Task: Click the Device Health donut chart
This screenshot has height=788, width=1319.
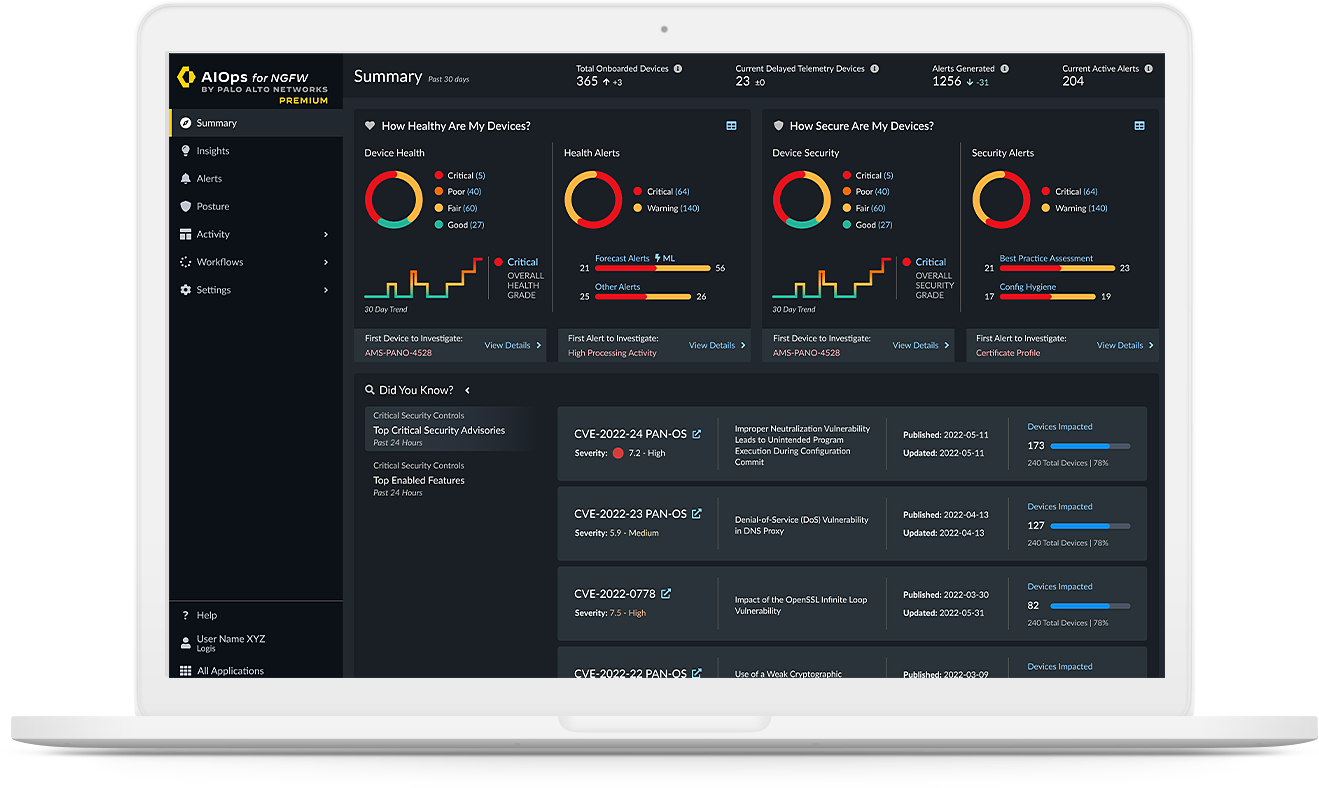Action: pos(393,200)
